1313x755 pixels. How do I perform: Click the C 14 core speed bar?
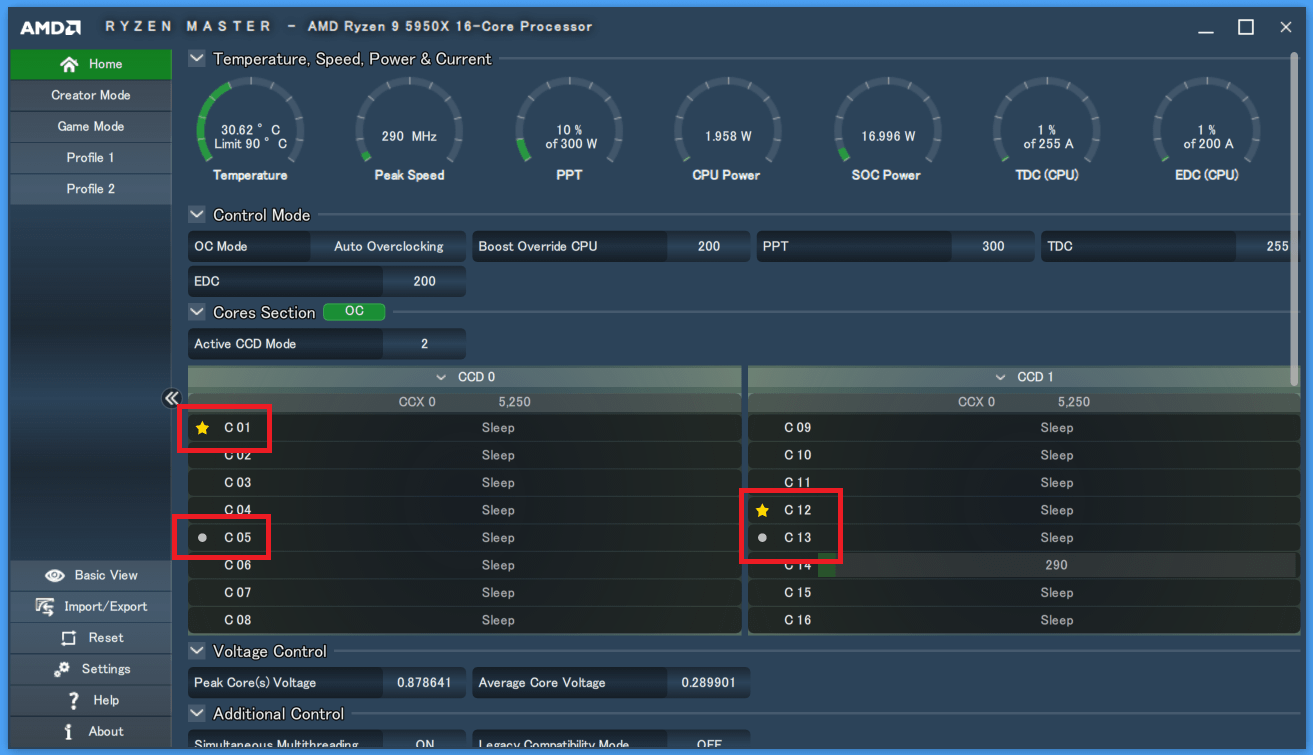pos(1056,565)
